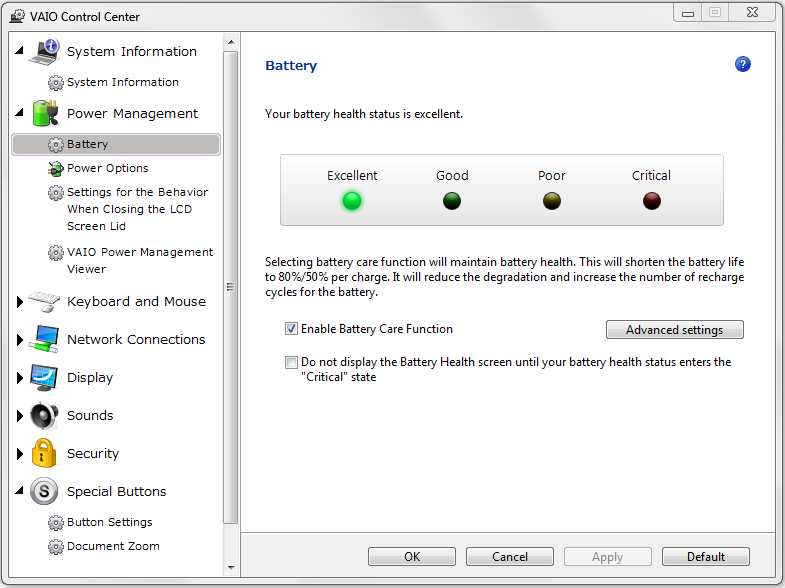Close the VAIO Control Center window
The image size is (785, 588).
tap(752, 13)
